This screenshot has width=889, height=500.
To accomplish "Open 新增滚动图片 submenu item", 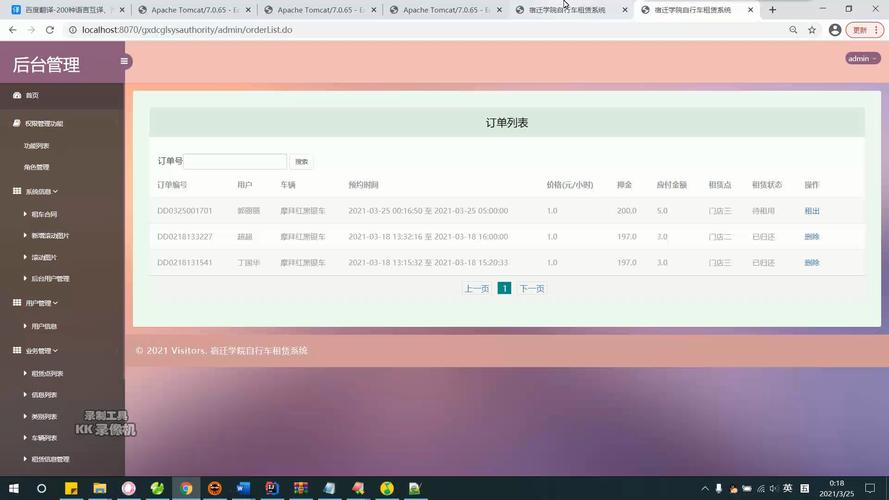I will pos(50,236).
